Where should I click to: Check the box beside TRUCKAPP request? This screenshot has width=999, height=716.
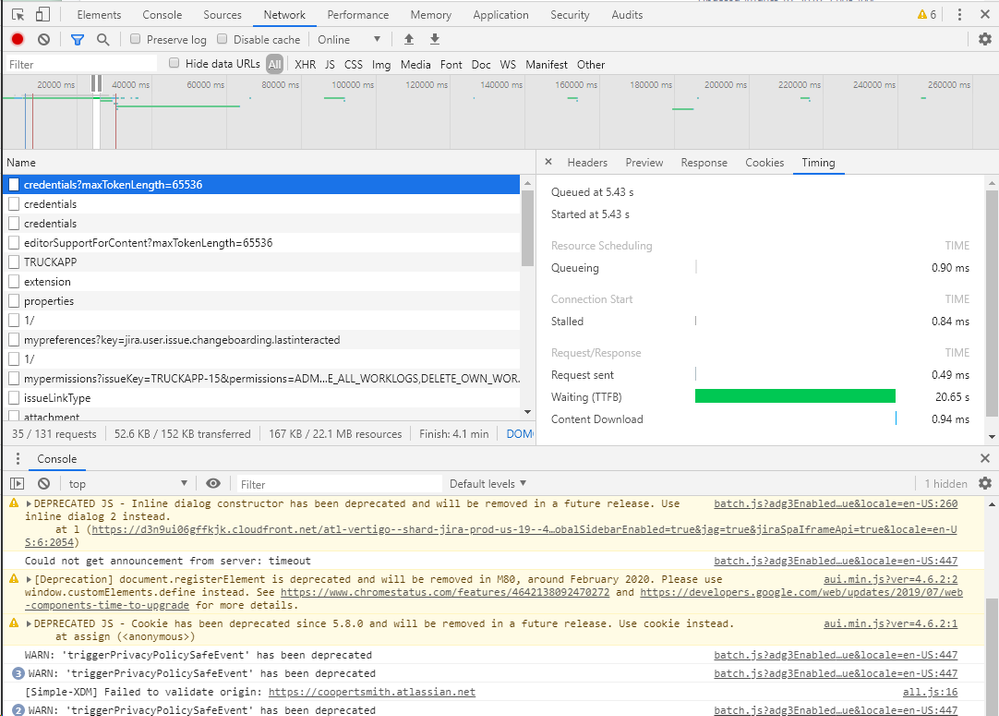14,262
